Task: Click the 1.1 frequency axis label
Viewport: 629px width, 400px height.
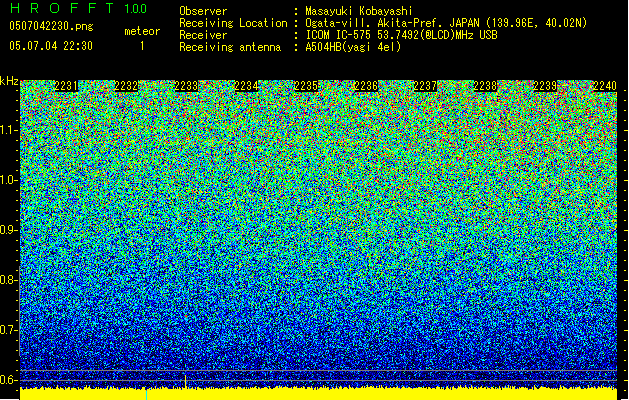Action: [9, 130]
